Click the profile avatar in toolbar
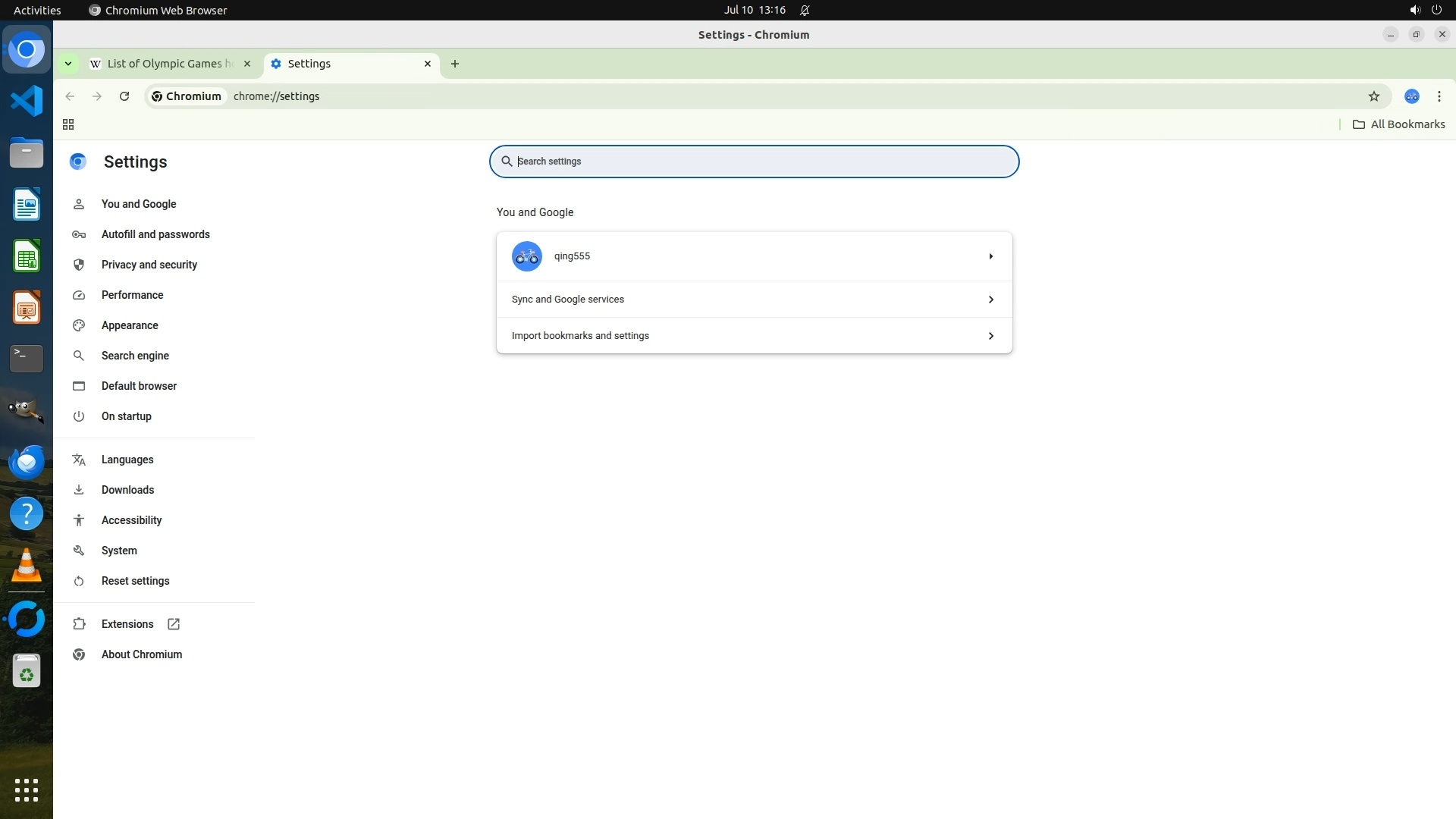Viewport: 1456px width, 819px height. point(1411,96)
